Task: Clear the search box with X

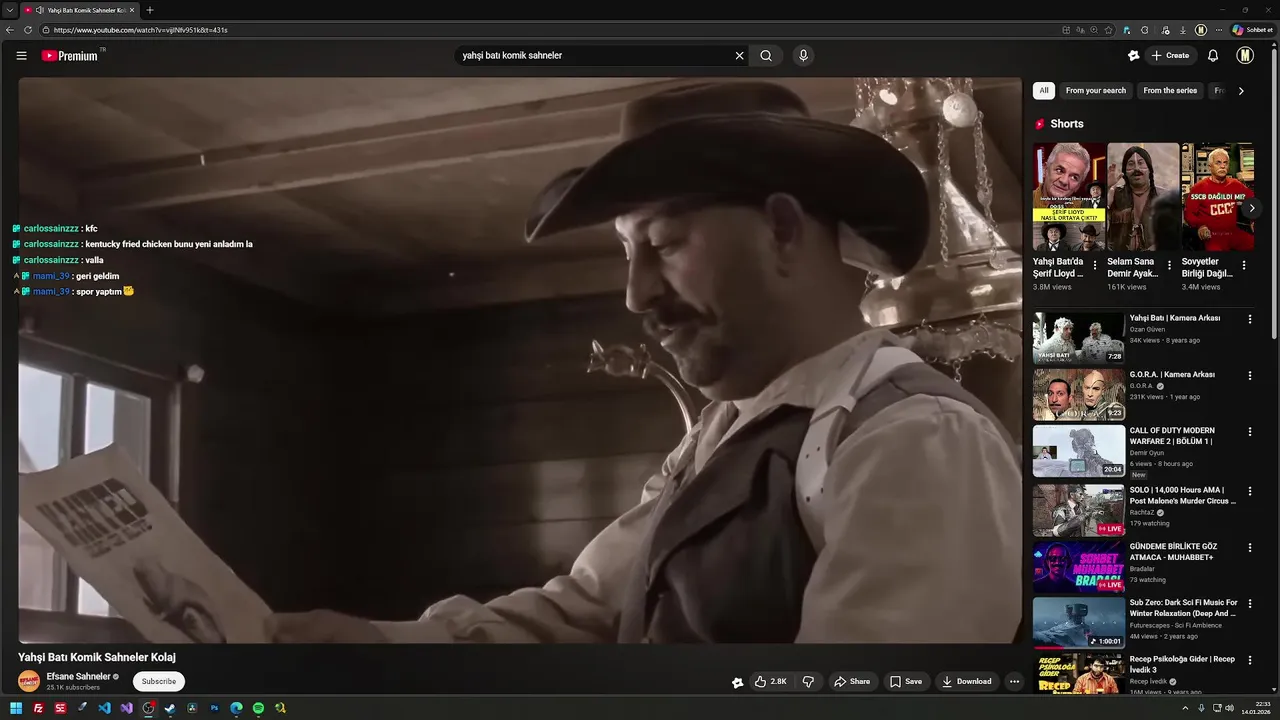Action: (x=740, y=56)
